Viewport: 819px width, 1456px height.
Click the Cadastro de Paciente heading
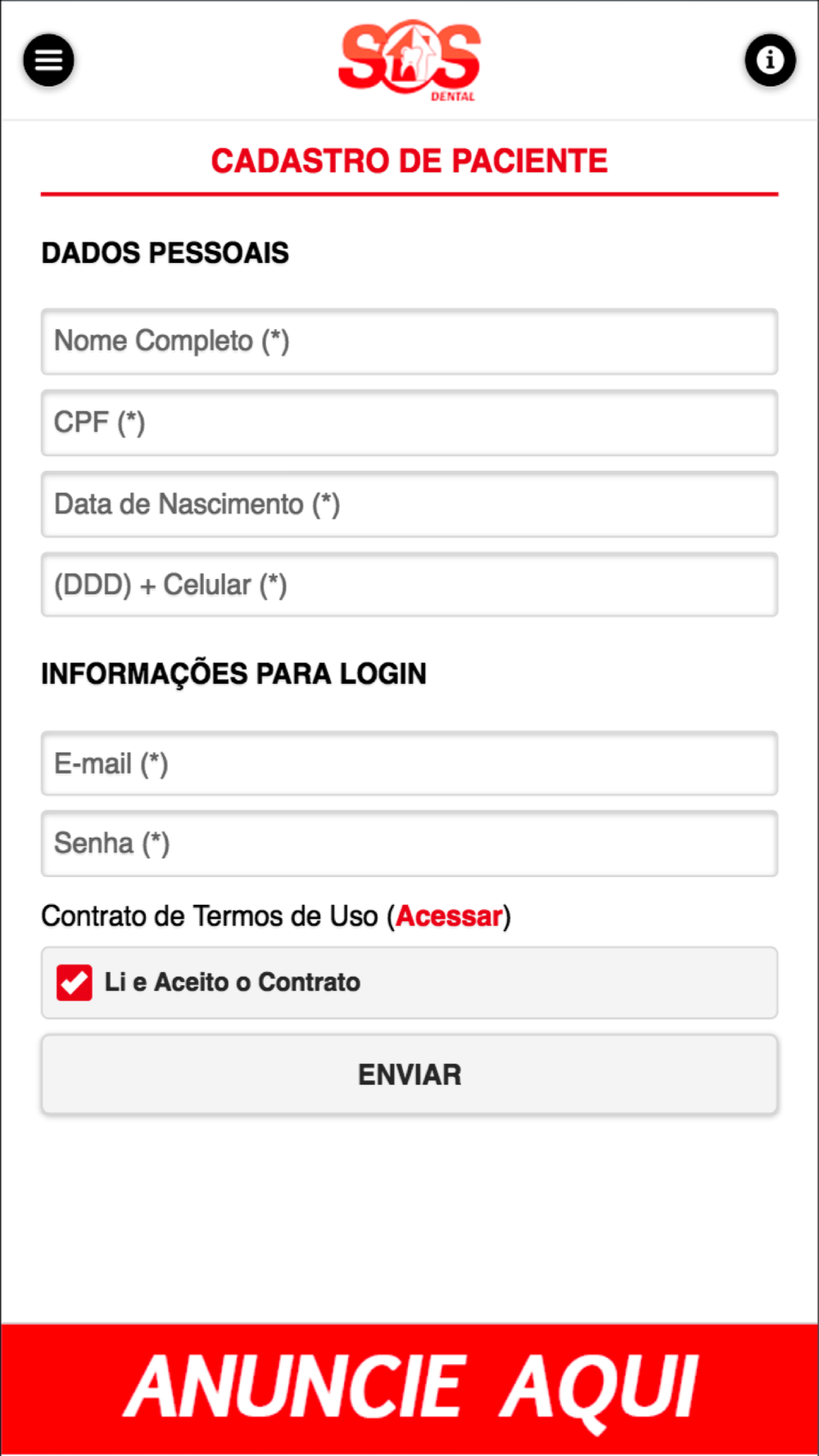(409, 161)
